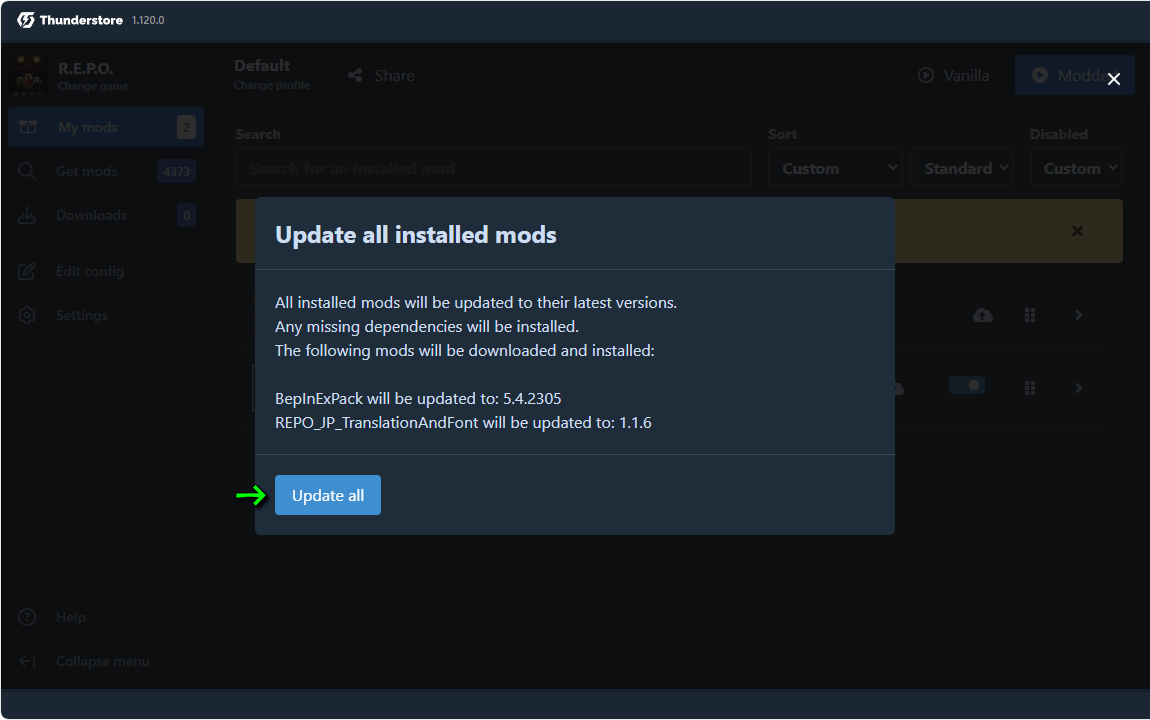This screenshot has height=720, width=1150.
Task: Click the drag grid icon on second mod row
Action: (1030, 388)
